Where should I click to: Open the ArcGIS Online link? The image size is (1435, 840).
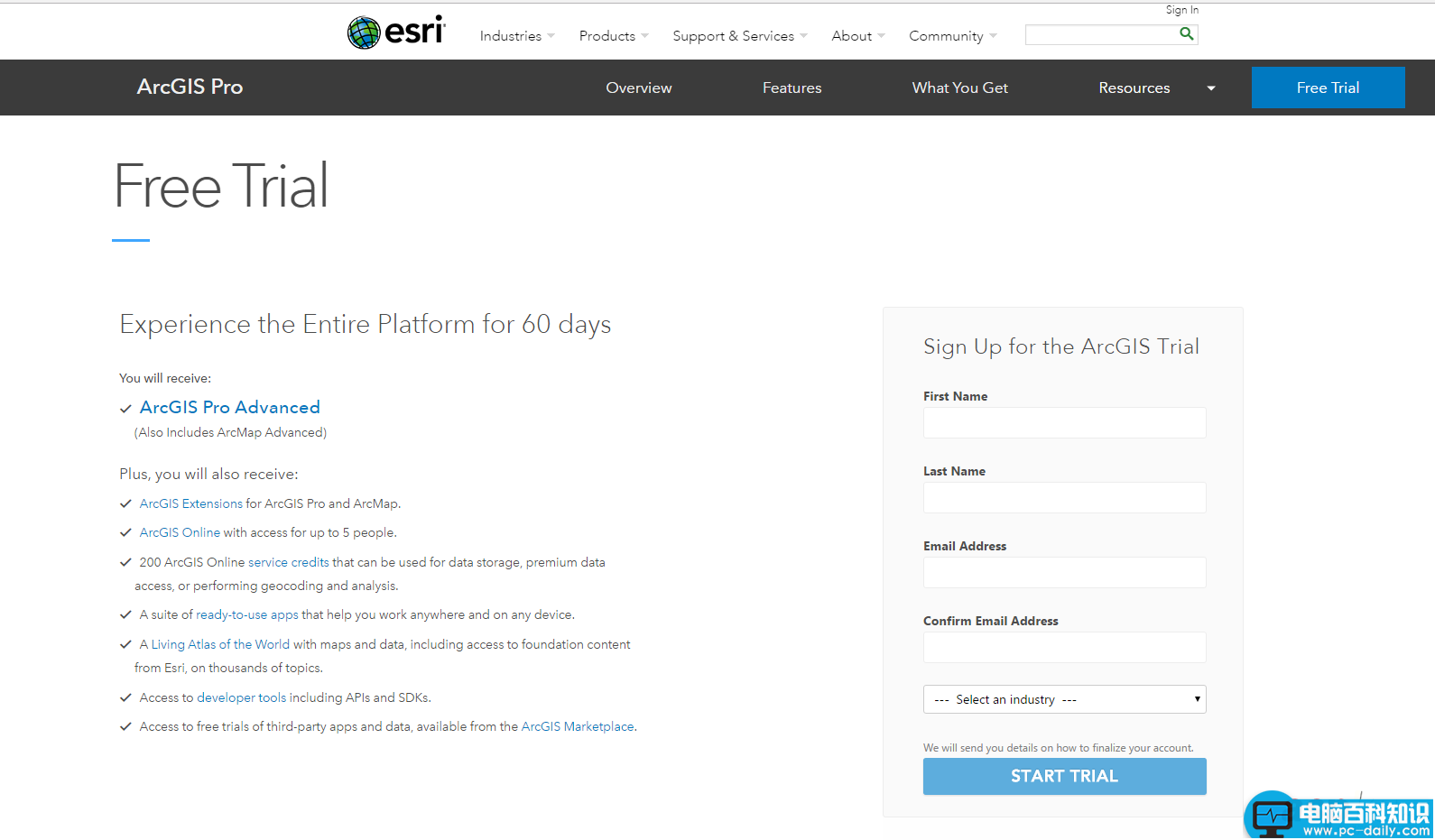[x=180, y=532]
